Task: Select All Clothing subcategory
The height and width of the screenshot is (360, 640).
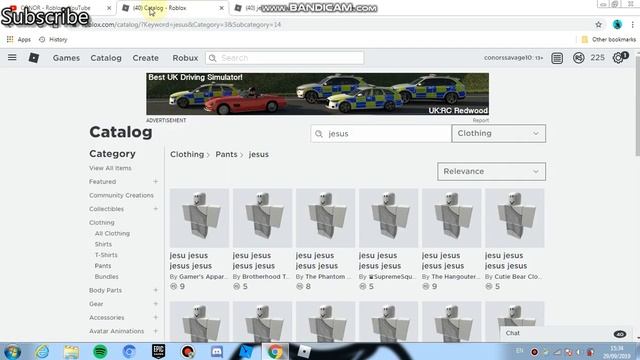Action: point(112,233)
